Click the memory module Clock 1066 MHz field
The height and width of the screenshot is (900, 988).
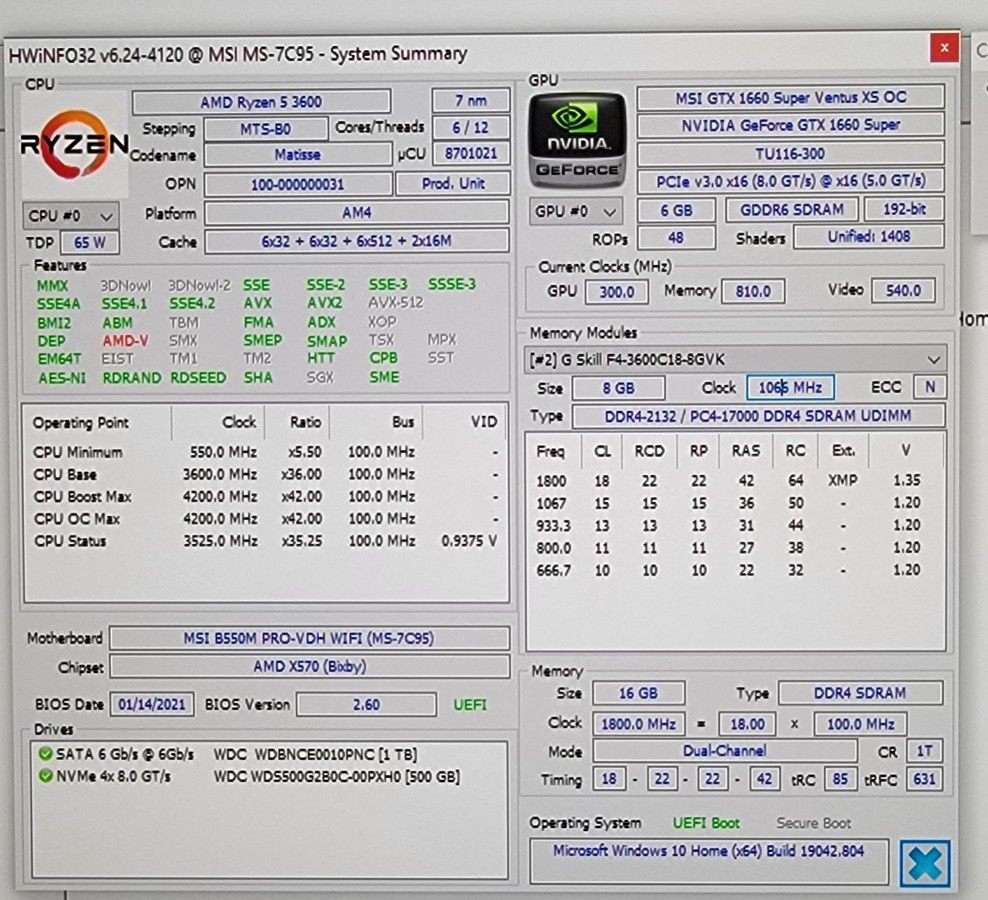coord(790,387)
